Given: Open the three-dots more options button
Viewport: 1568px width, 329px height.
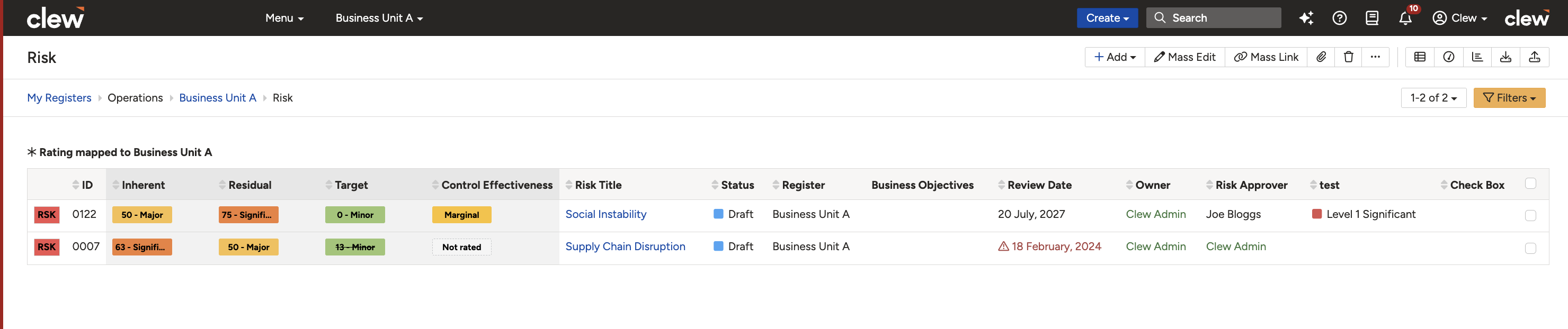Looking at the screenshot, I should tap(1375, 57).
